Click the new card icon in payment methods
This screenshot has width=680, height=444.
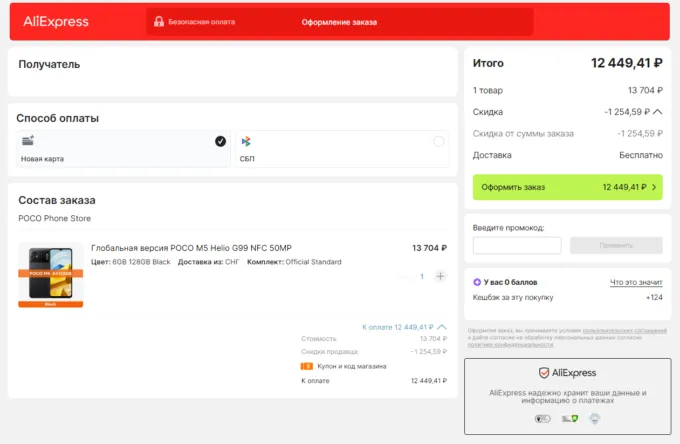click(28, 141)
